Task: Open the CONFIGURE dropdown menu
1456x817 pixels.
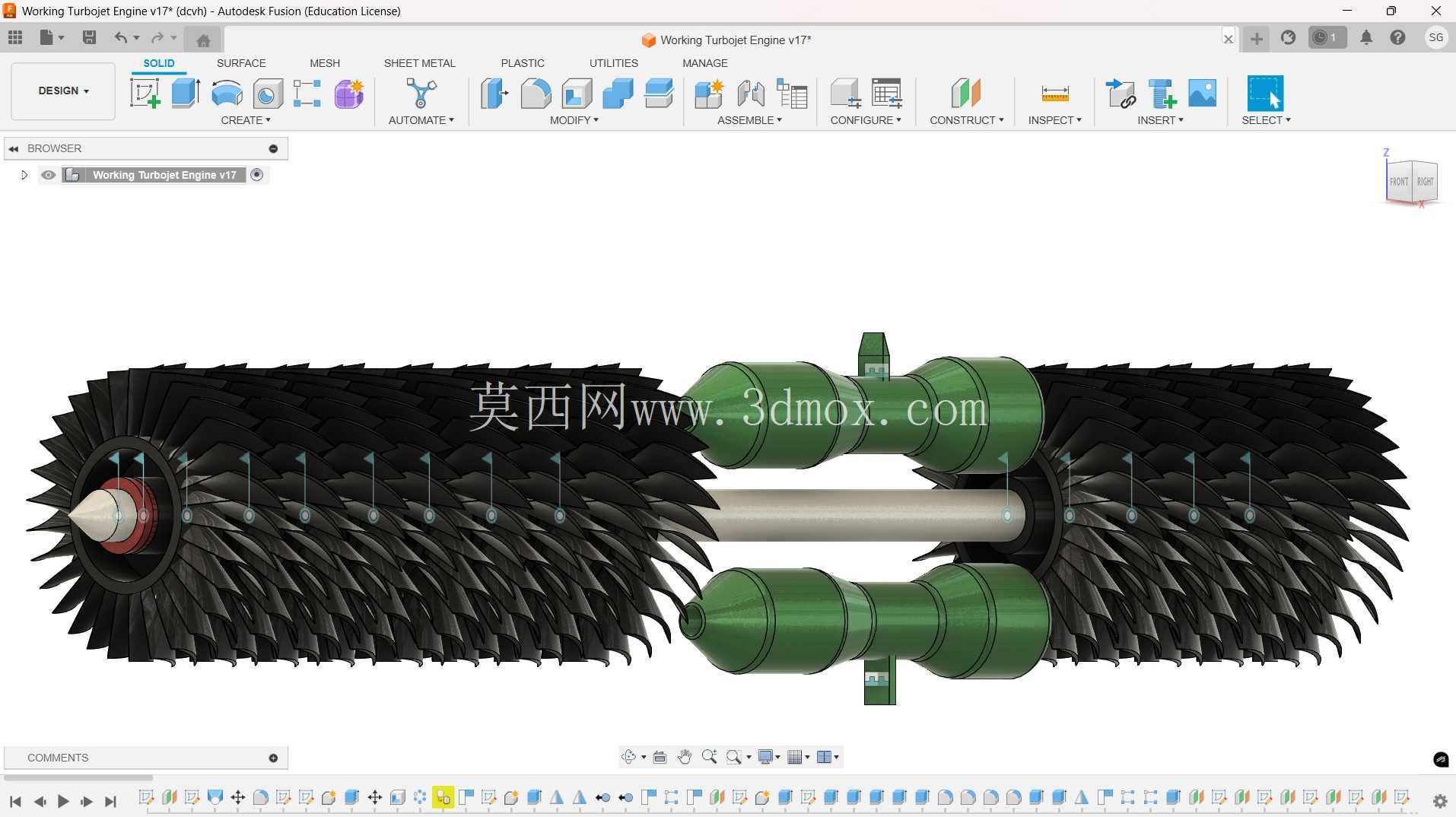Action: click(866, 120)
